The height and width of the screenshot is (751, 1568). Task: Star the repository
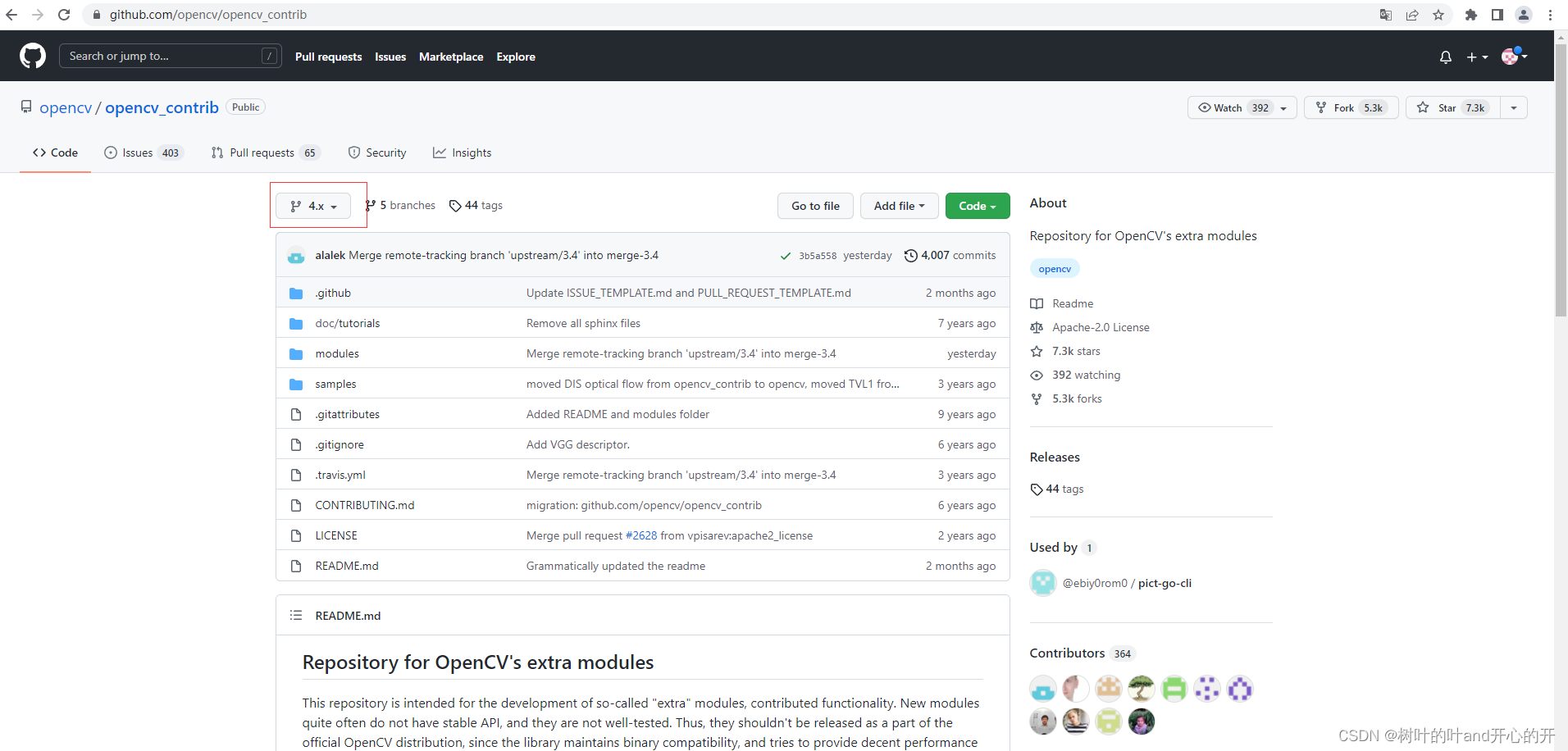[x=1452, y=107]
